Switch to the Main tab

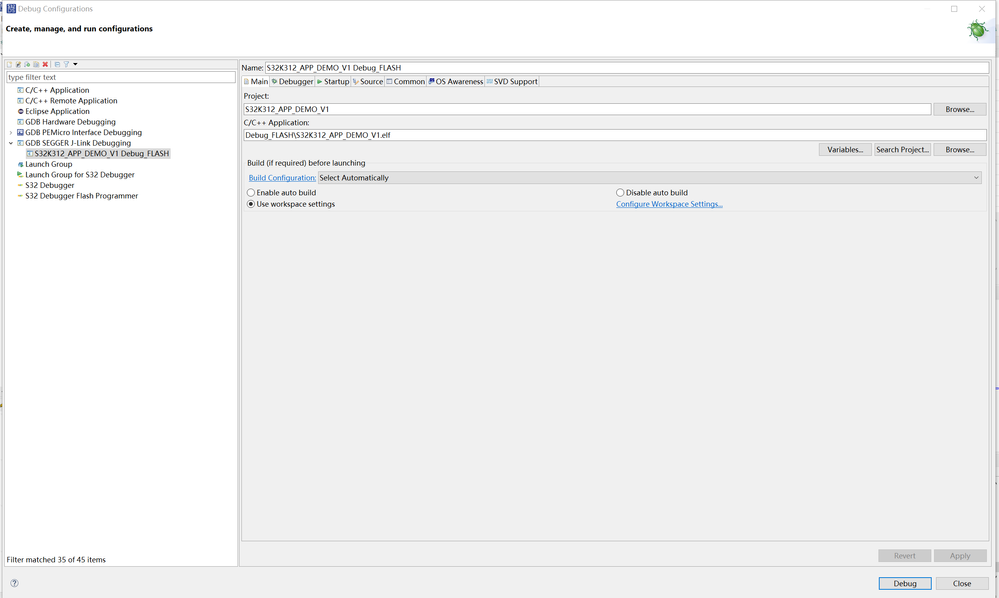[x=256, y=82]
